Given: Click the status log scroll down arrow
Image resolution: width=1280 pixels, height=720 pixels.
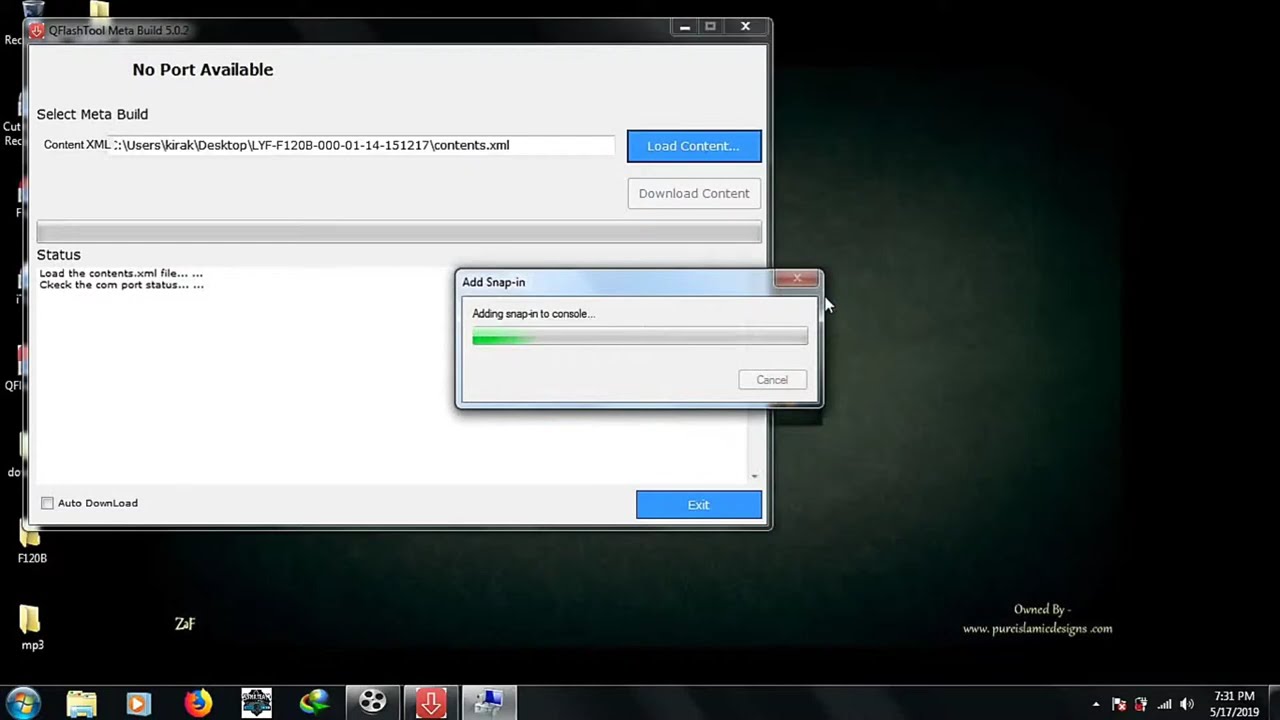Looking at the screenshot, I should pos(754,476).
